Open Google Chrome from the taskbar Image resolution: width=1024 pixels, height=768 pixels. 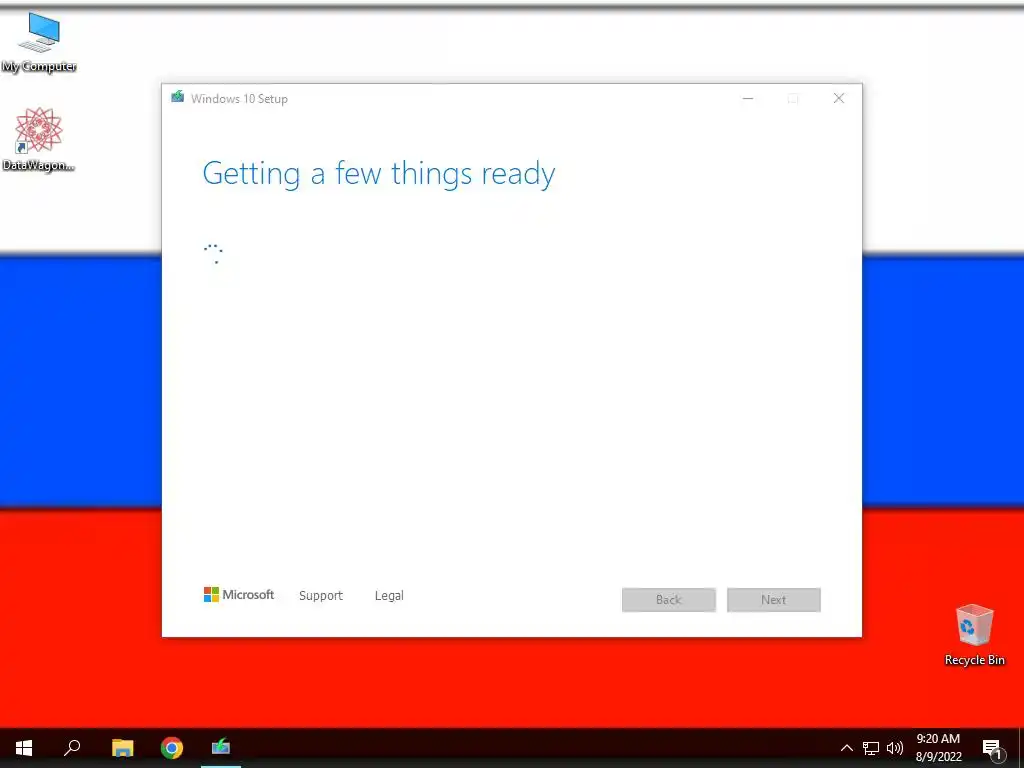tap(172, 748)
